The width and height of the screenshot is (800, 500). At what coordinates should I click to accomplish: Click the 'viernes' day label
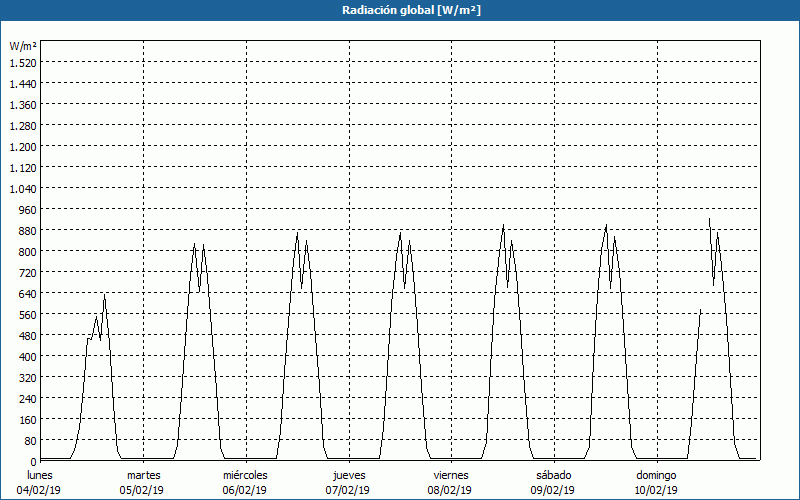[x=451, y=475]
